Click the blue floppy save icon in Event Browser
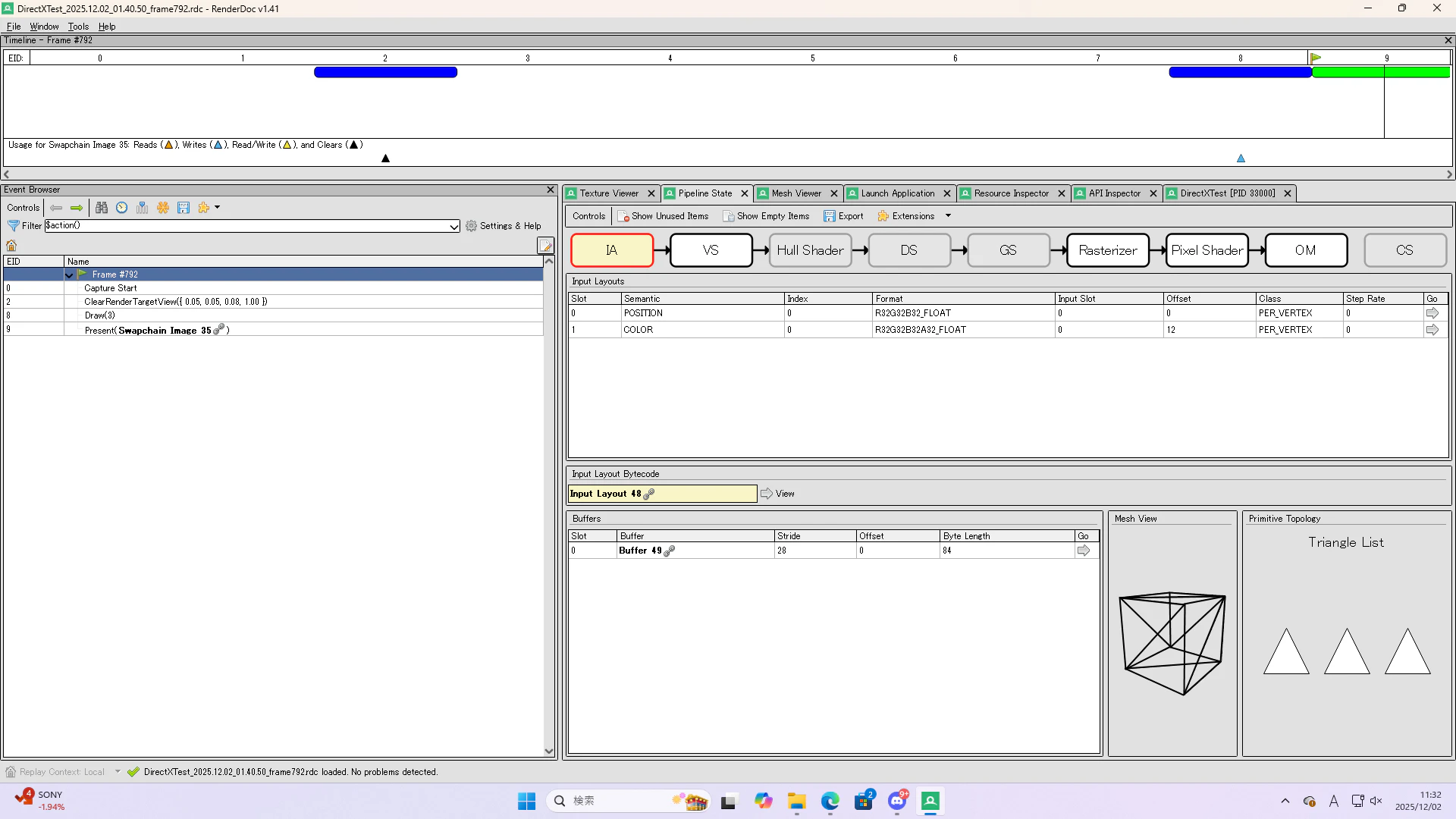 [x=184, y=208]
